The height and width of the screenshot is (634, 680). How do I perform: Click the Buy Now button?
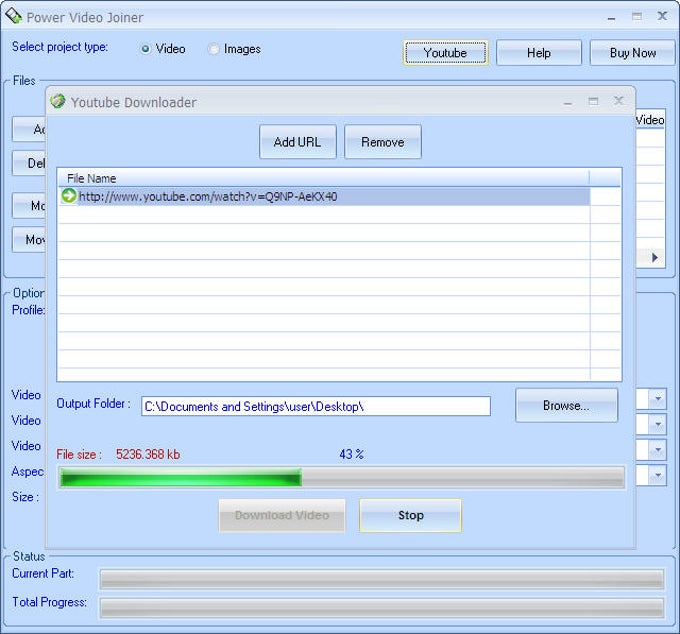pos(633,53)
